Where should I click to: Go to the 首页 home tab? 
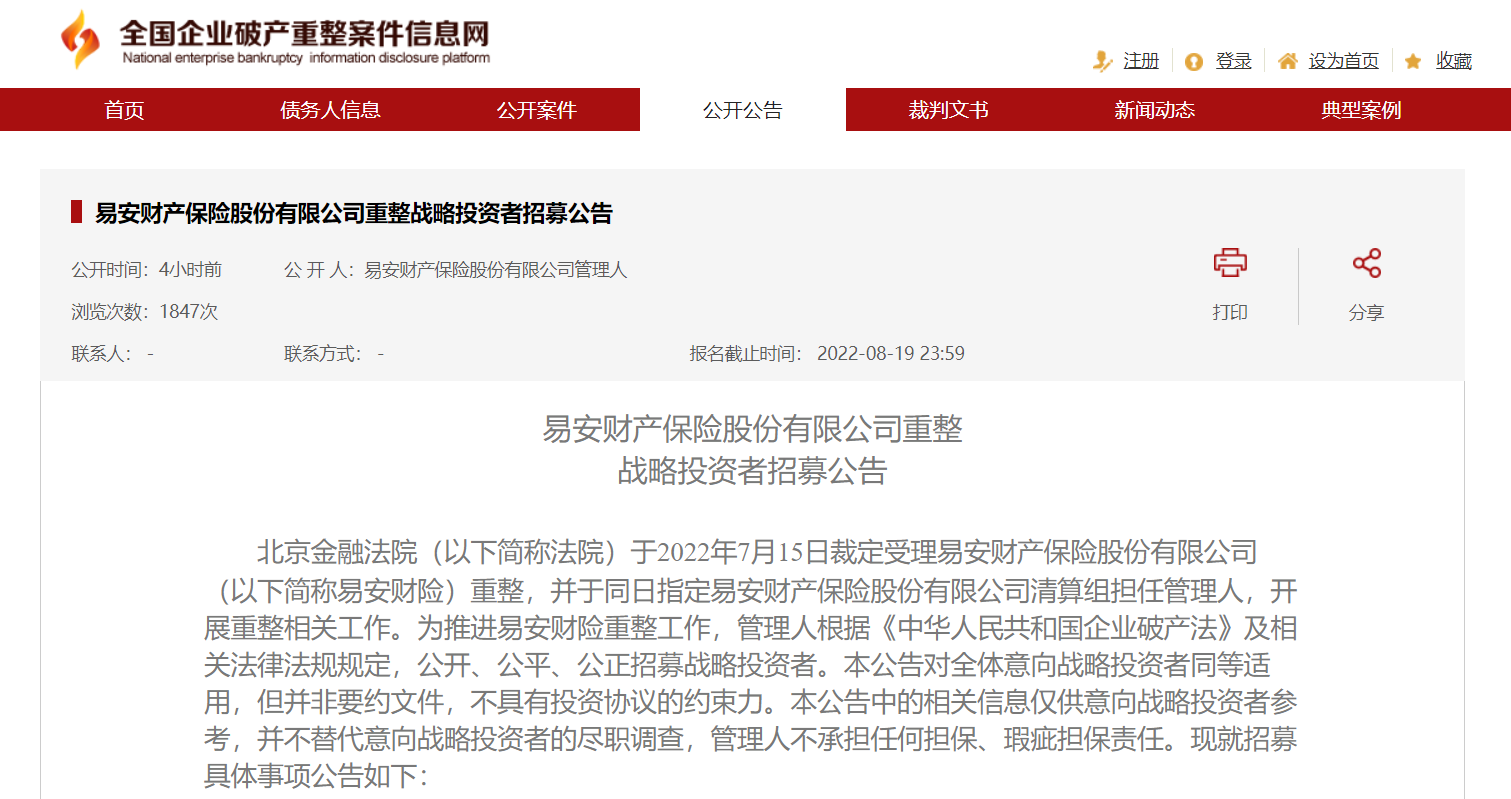125,110
